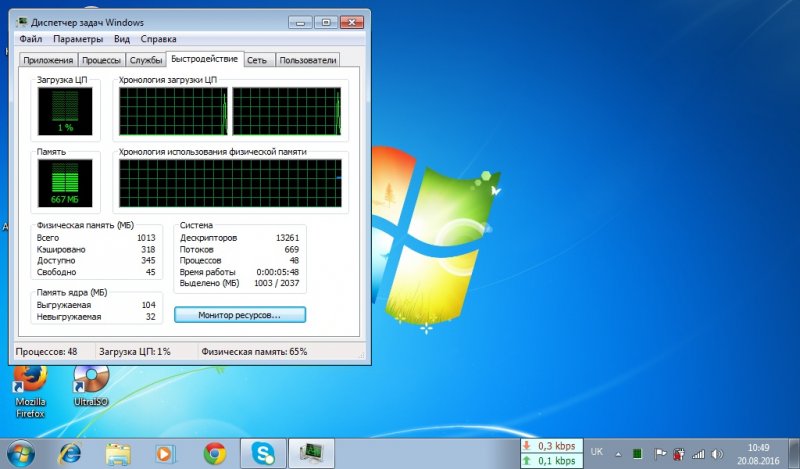The height and width of the screenshot is (469, 800).
Task: Switch to the Сеть tab
Action: click(x=257, y=60)
